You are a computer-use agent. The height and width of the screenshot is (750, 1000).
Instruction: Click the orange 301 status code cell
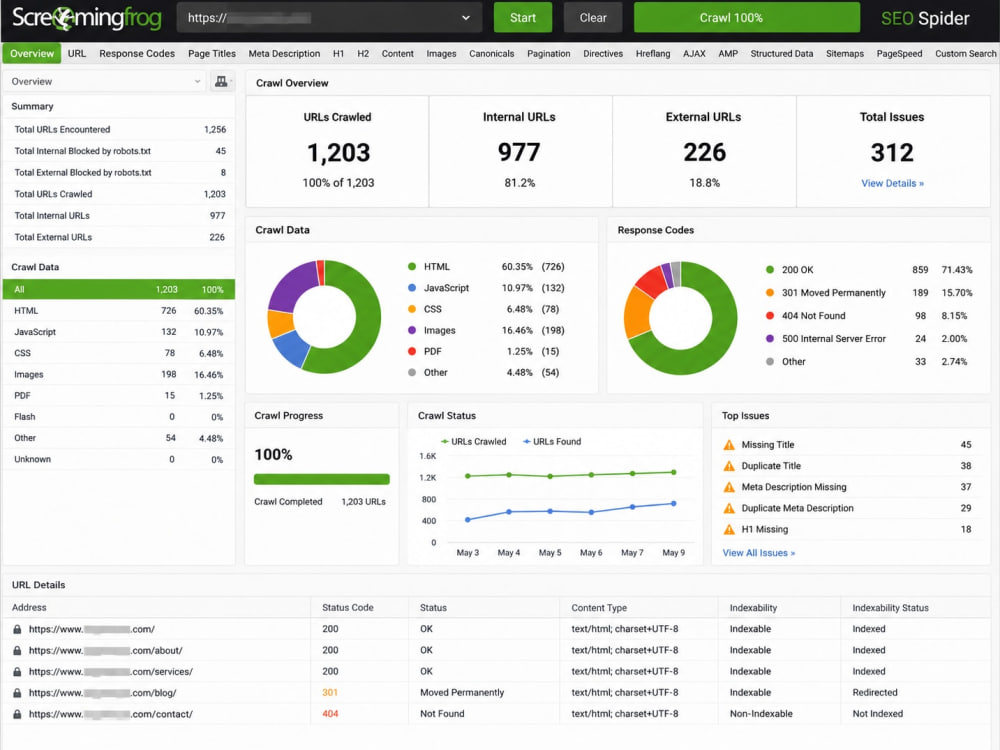pos(330,693)
